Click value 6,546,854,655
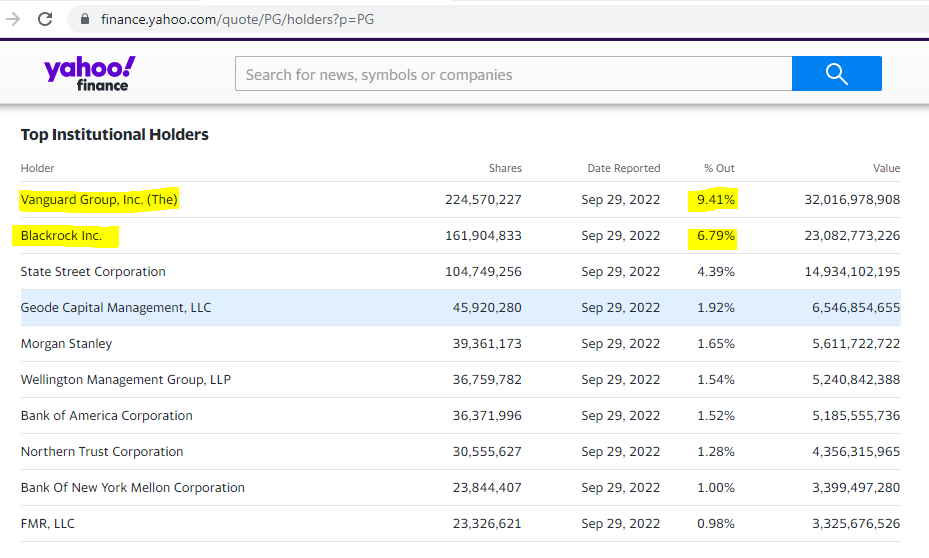The width and height of the screenshot is (929, 558). pyautogui.click(x=856, y=307)
